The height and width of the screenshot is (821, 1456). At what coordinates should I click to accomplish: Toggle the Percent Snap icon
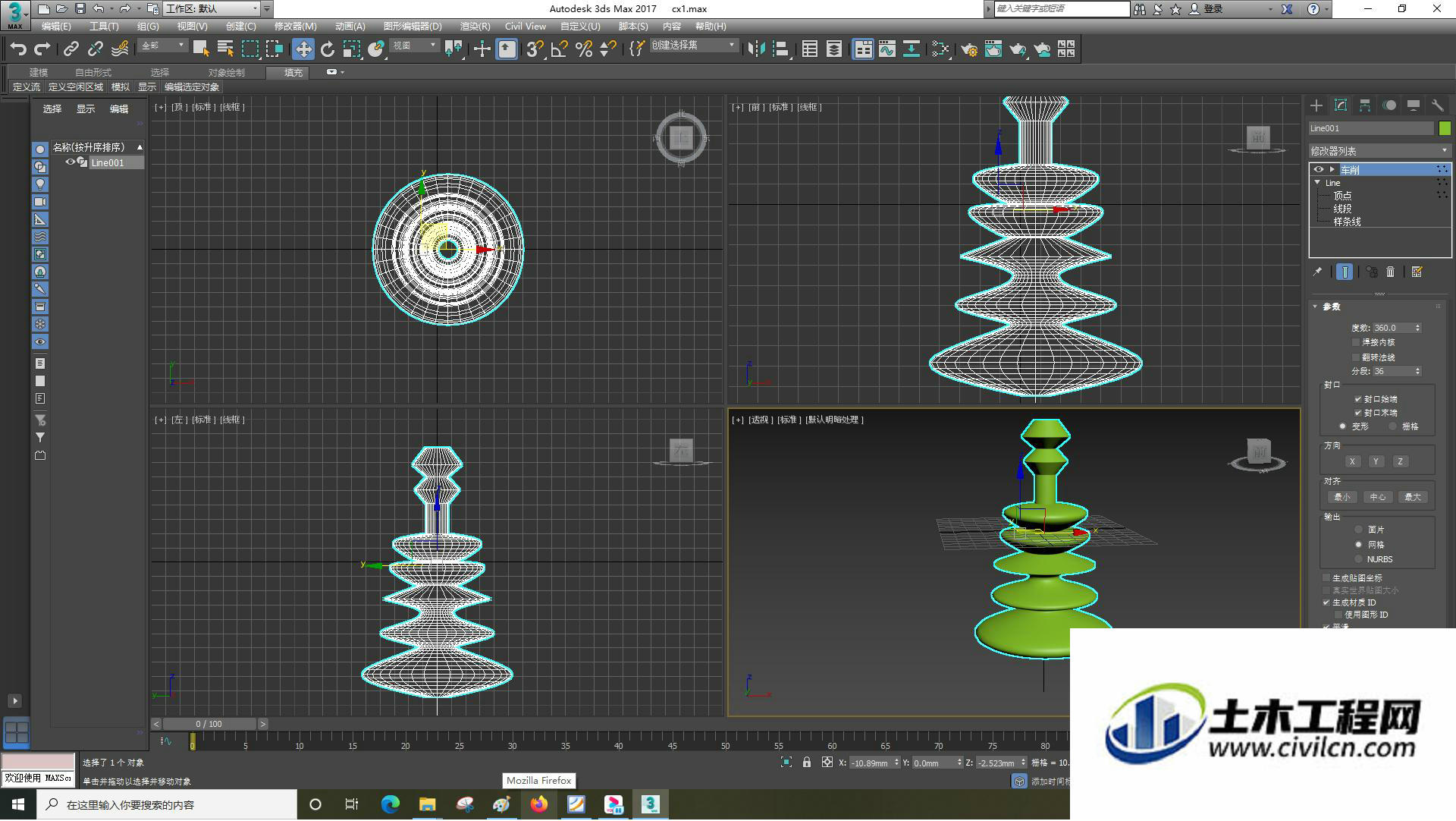pos(584,49)
